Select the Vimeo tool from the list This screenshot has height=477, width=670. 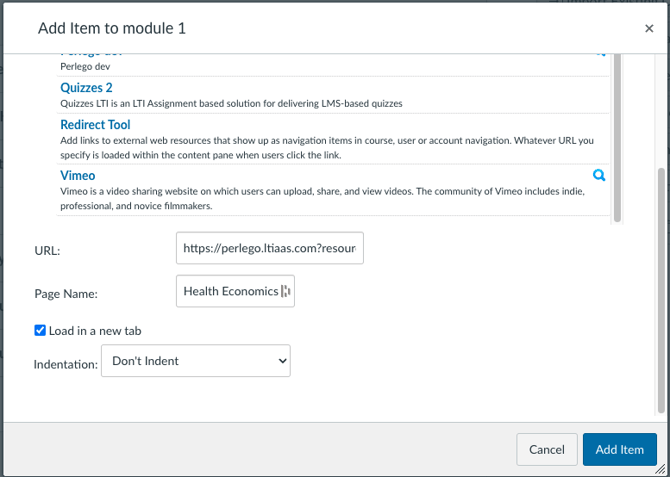[x=77, y=175]
